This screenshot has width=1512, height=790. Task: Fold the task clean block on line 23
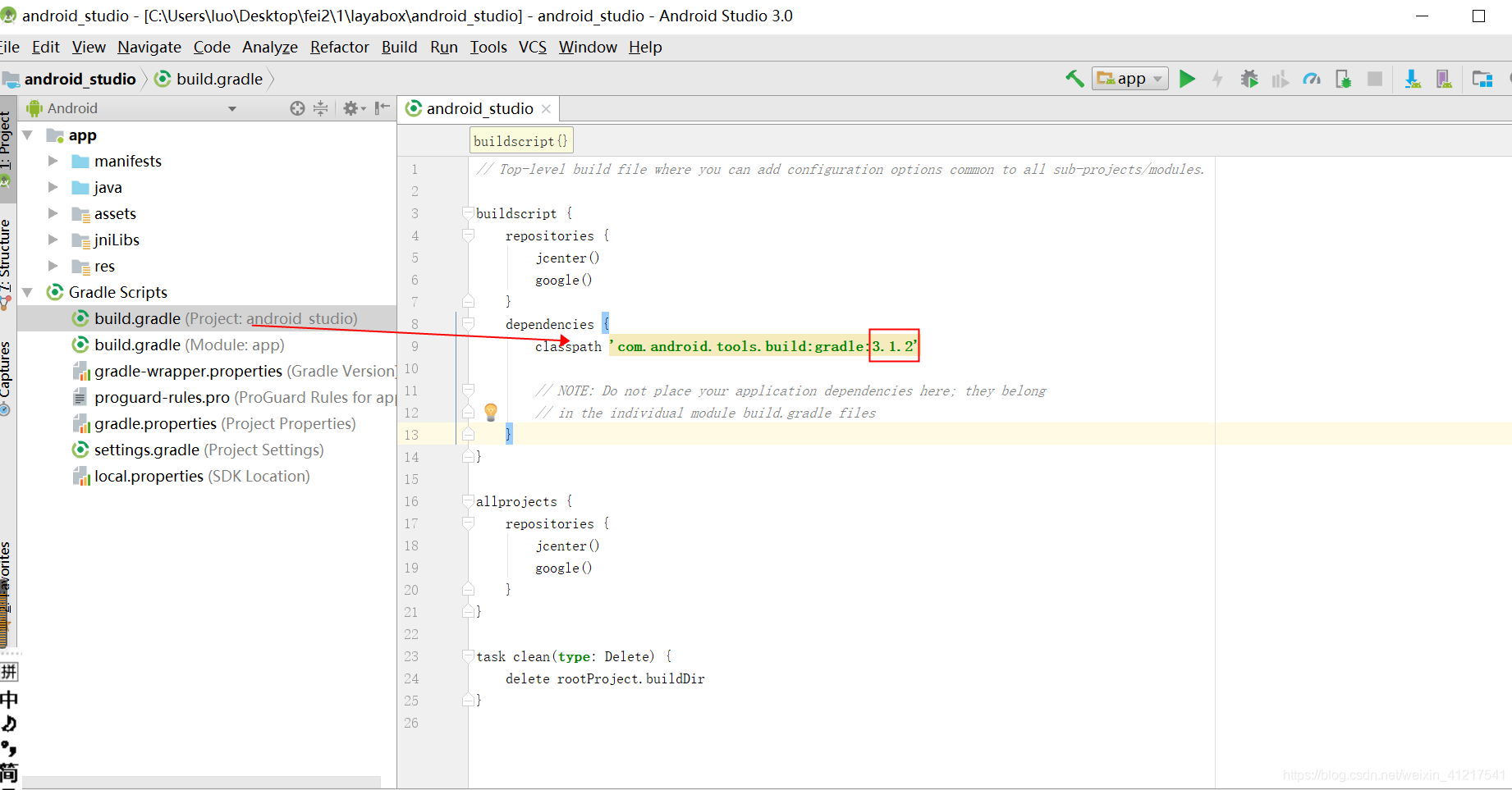coord(468,656)
